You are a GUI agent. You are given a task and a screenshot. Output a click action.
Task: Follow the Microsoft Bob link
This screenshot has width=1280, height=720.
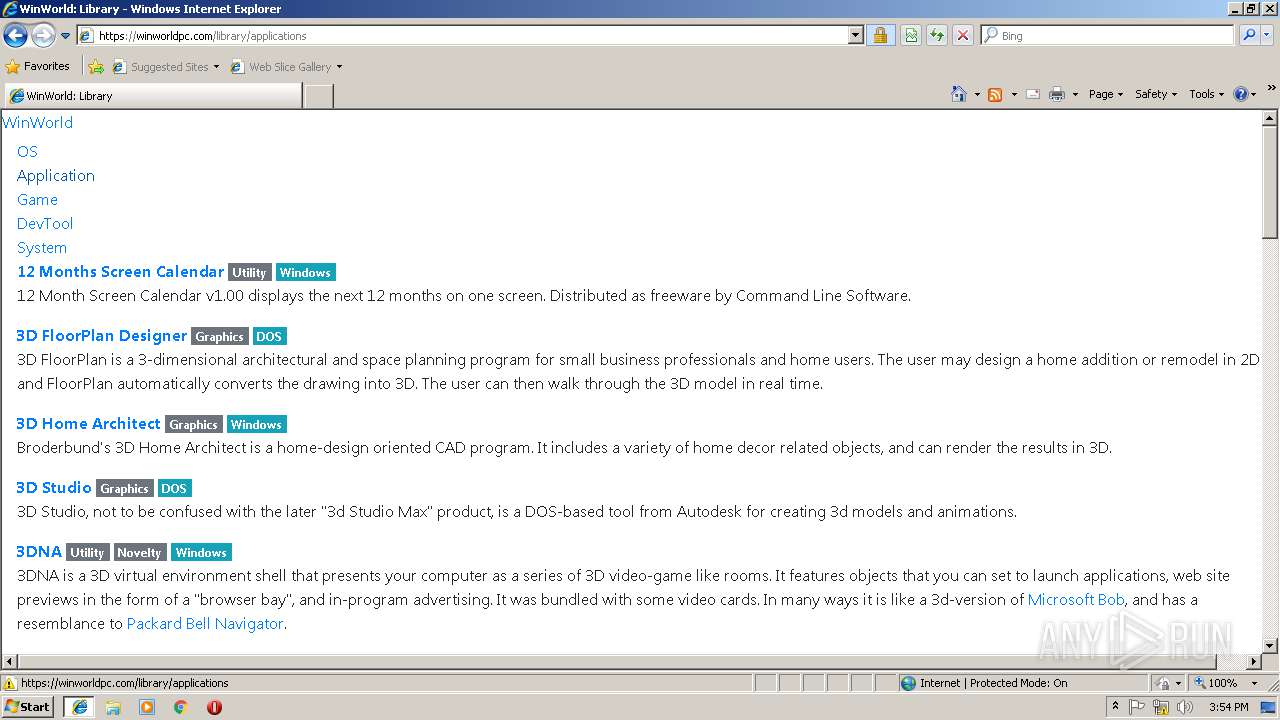pos(1076,600)
